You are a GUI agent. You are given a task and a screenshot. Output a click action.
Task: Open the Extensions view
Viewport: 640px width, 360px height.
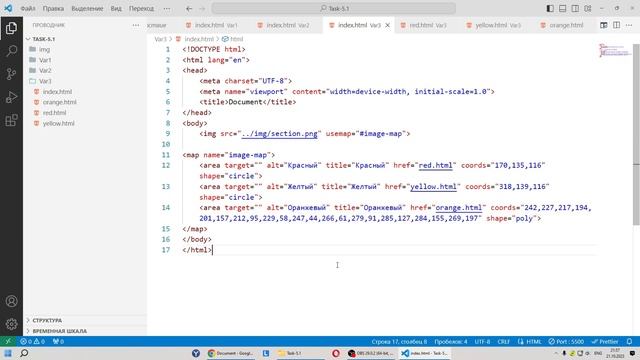(11, 120)
